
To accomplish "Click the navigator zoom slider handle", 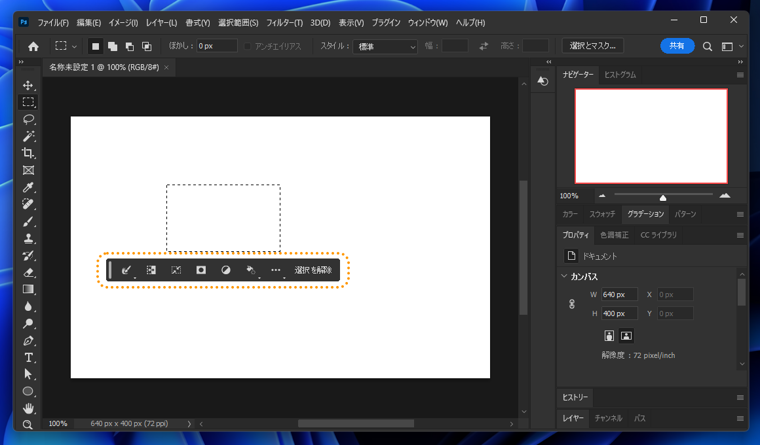I will point(662,197).
